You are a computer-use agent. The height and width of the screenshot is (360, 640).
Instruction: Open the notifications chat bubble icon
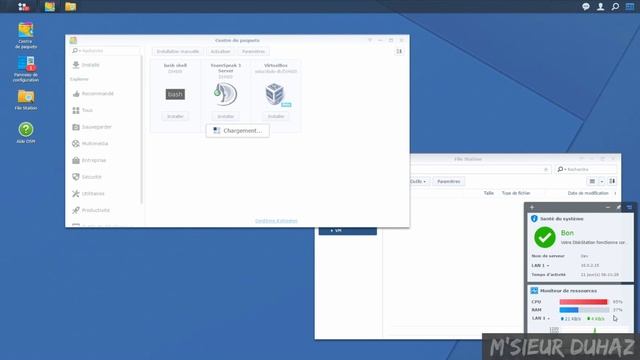point(586,7)
